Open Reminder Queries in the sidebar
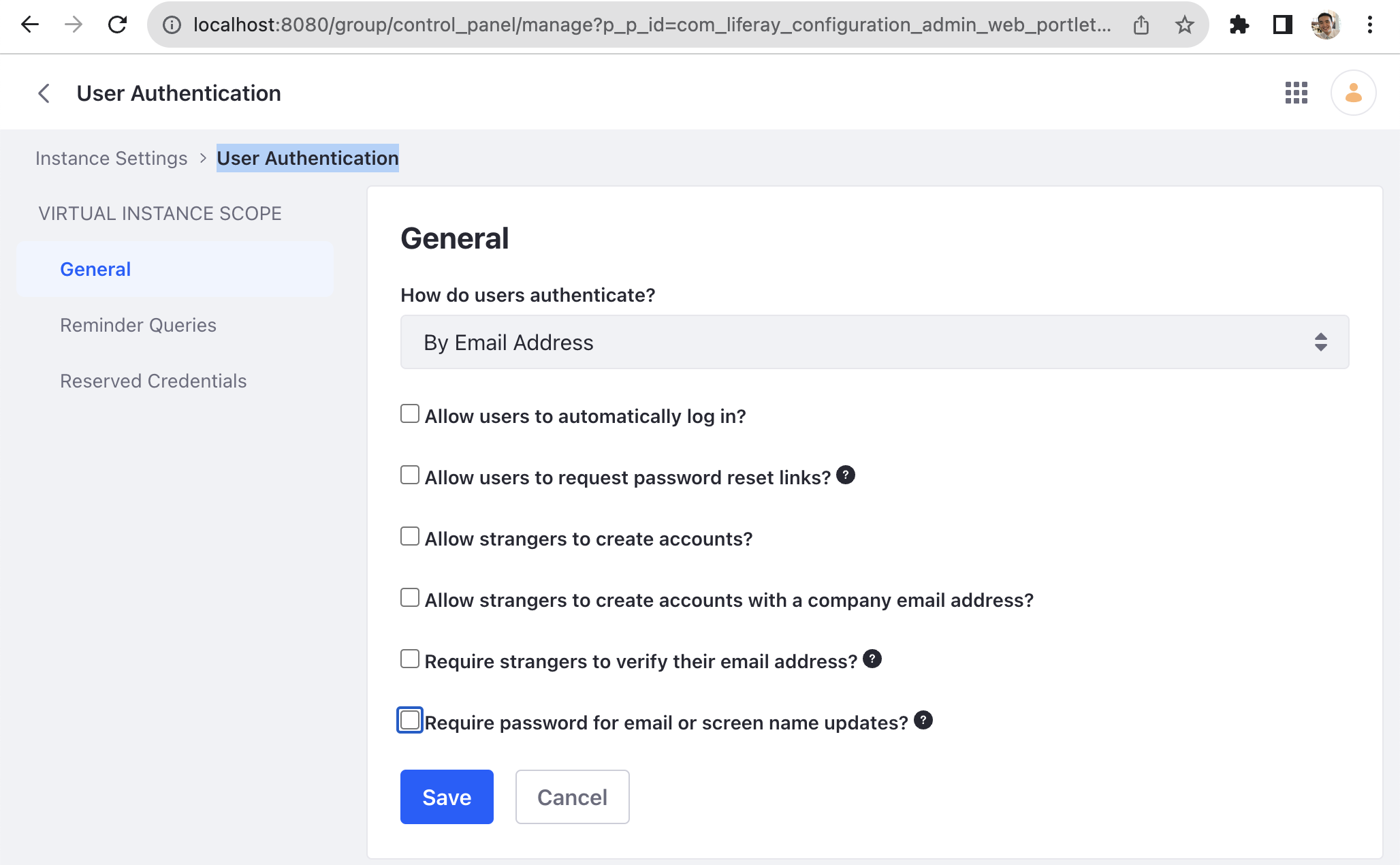The image size is (1400, 865). pos(138,325)
